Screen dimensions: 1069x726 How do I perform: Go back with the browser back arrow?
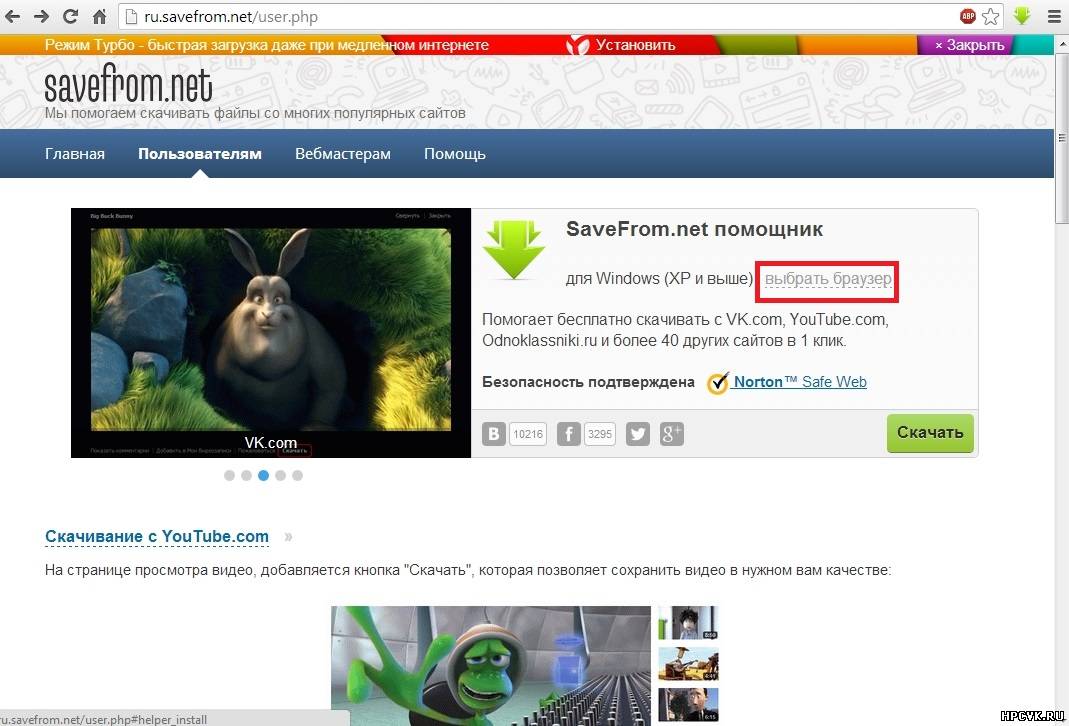[12, 16]
